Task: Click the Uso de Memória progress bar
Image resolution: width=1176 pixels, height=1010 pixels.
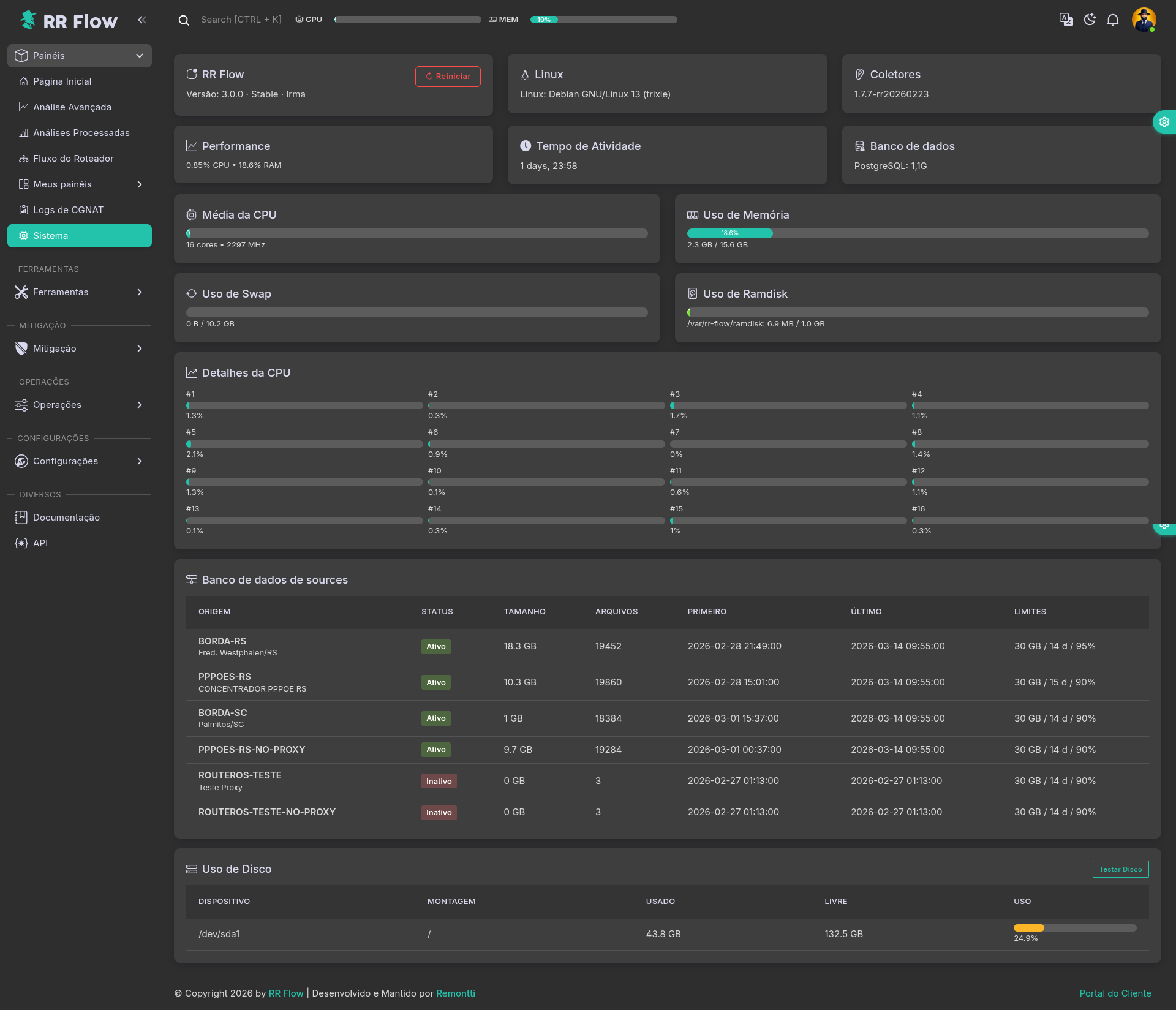Action: click(917, 233)
